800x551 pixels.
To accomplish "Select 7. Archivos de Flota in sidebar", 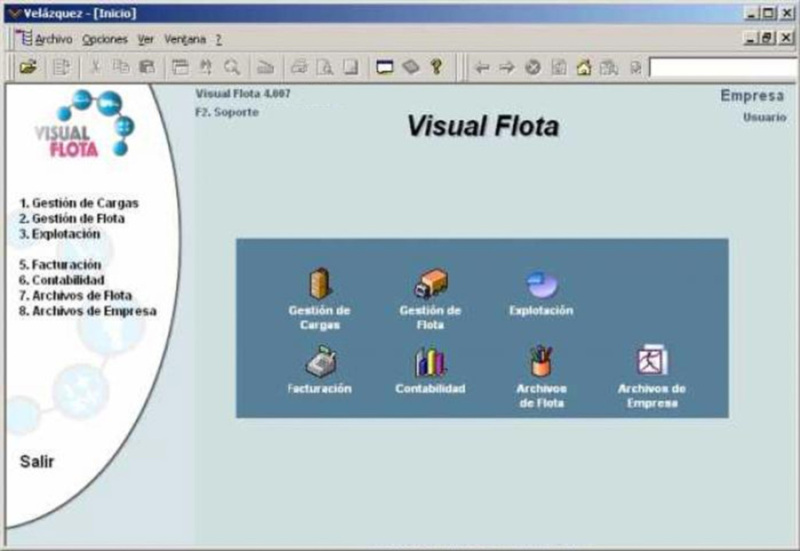I will pyautogui.click(x=75, y=295).
